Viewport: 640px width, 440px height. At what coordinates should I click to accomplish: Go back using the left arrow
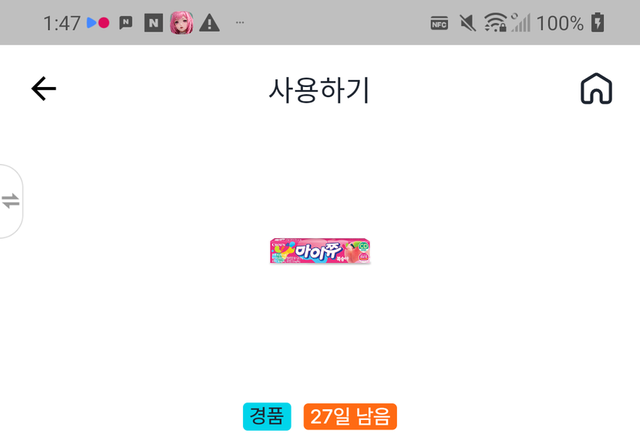tap(44, 88)
